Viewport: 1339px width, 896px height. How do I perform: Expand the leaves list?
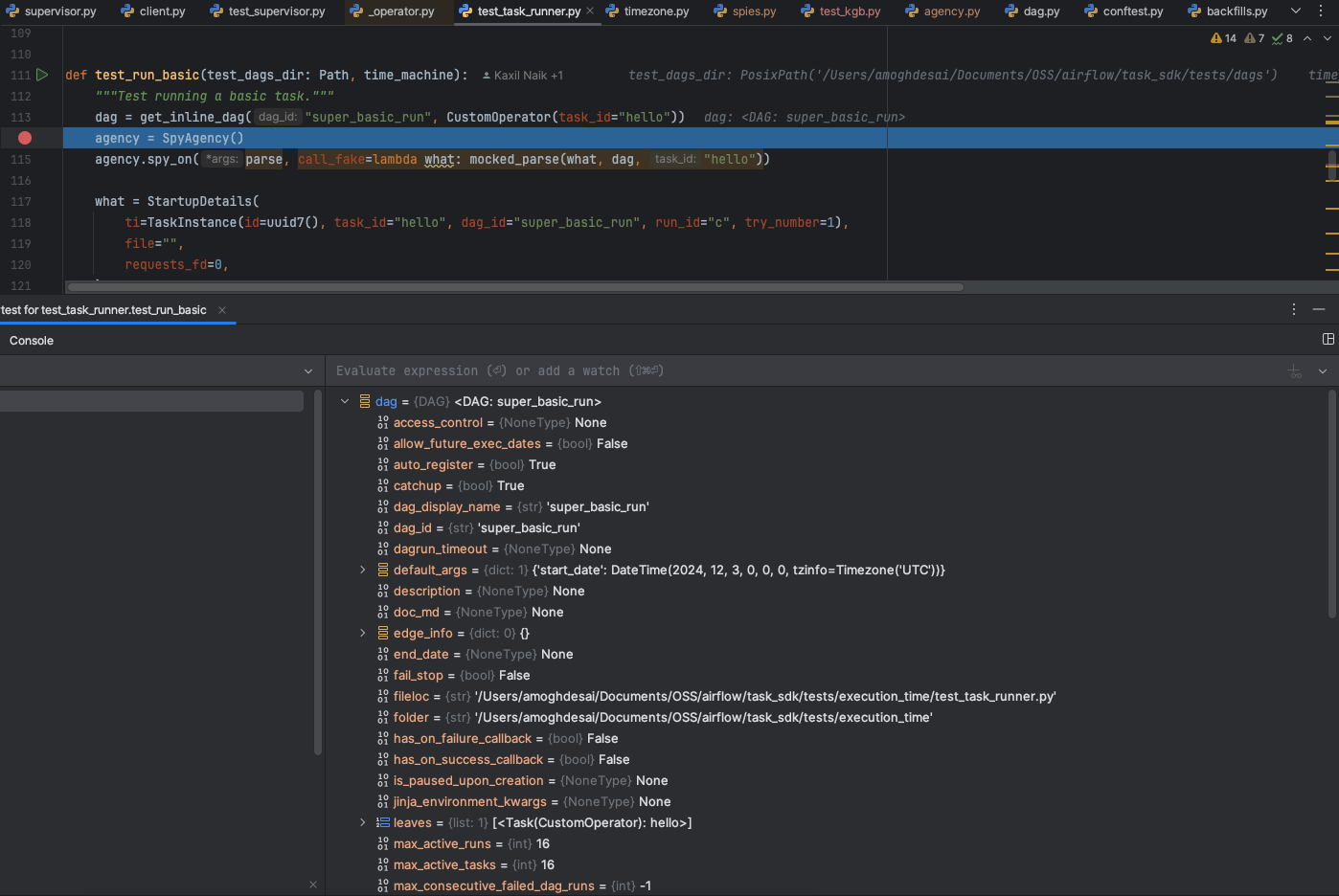(363, 822)
